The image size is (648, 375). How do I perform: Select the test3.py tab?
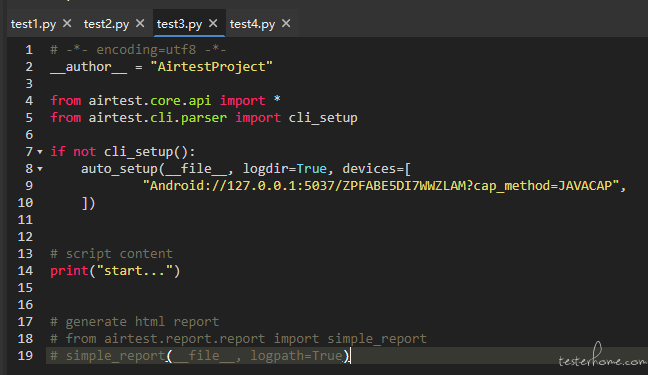click(x=179, y=24)
